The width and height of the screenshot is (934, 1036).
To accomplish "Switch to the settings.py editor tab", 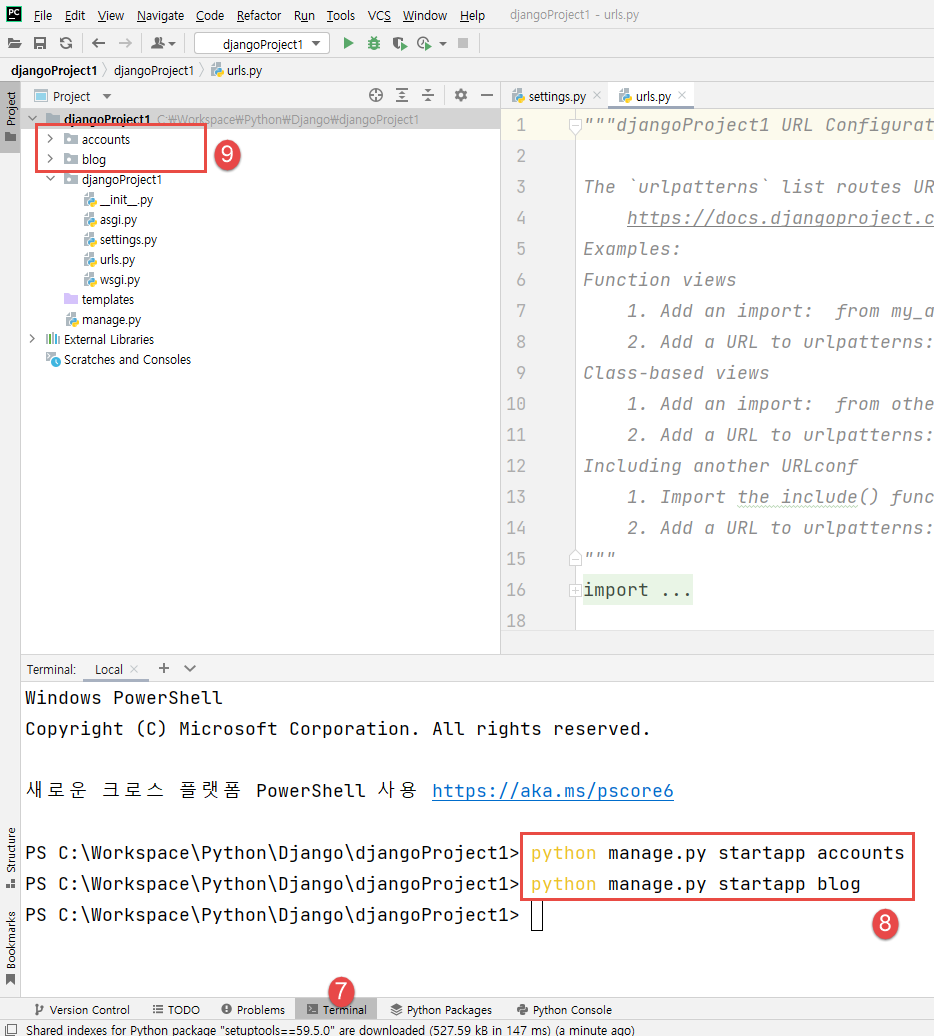I will tap(556, 96).
